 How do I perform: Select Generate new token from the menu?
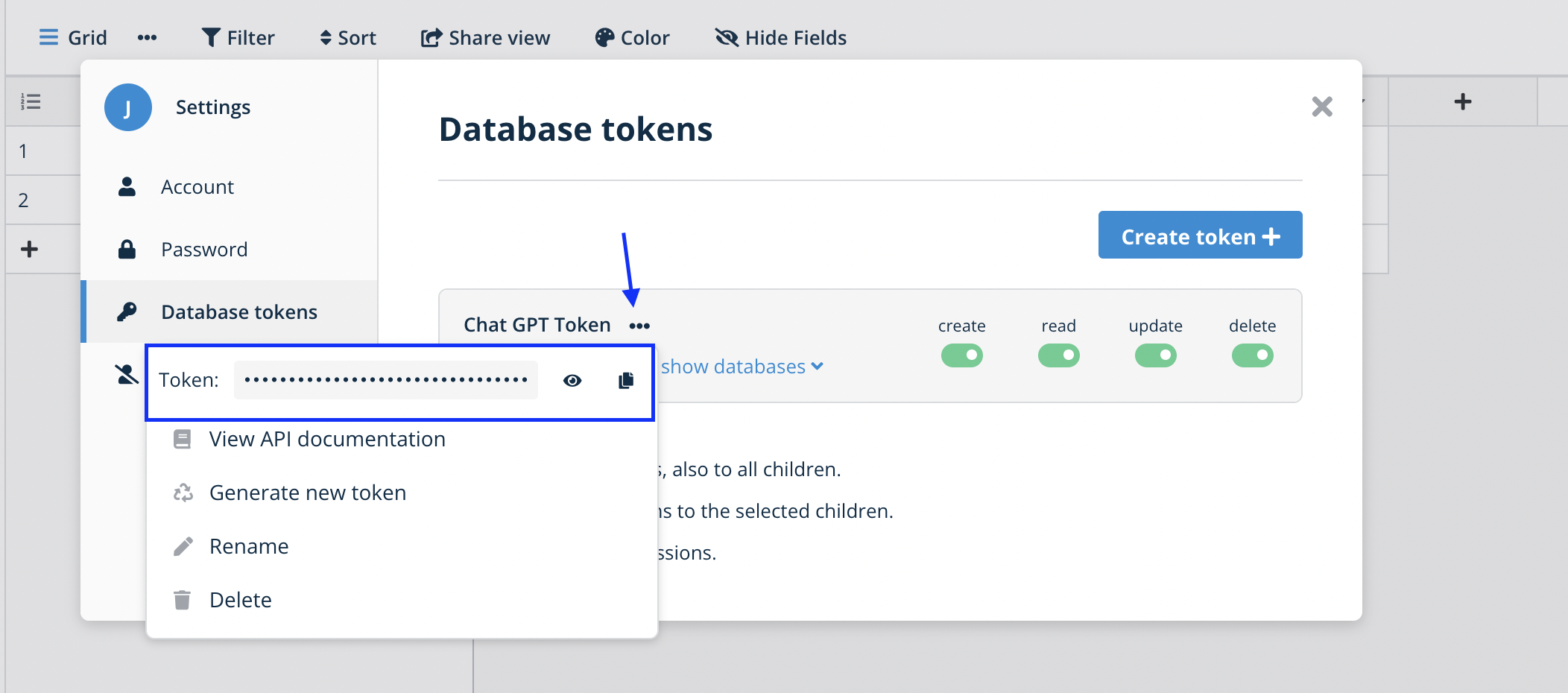coord(308,492)
